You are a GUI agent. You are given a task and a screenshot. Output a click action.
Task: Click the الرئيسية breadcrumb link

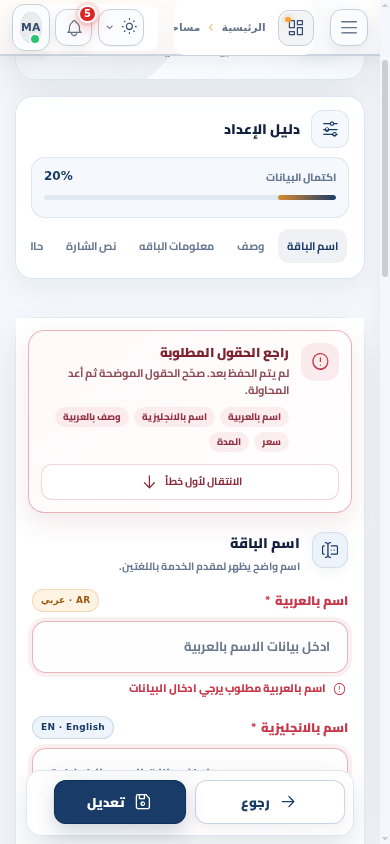tap(244, 27)
